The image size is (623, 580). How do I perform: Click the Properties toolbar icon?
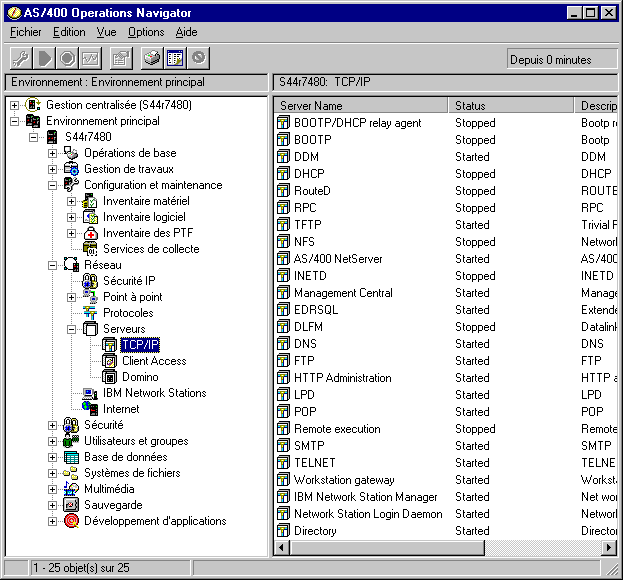(x=121, y=59)
